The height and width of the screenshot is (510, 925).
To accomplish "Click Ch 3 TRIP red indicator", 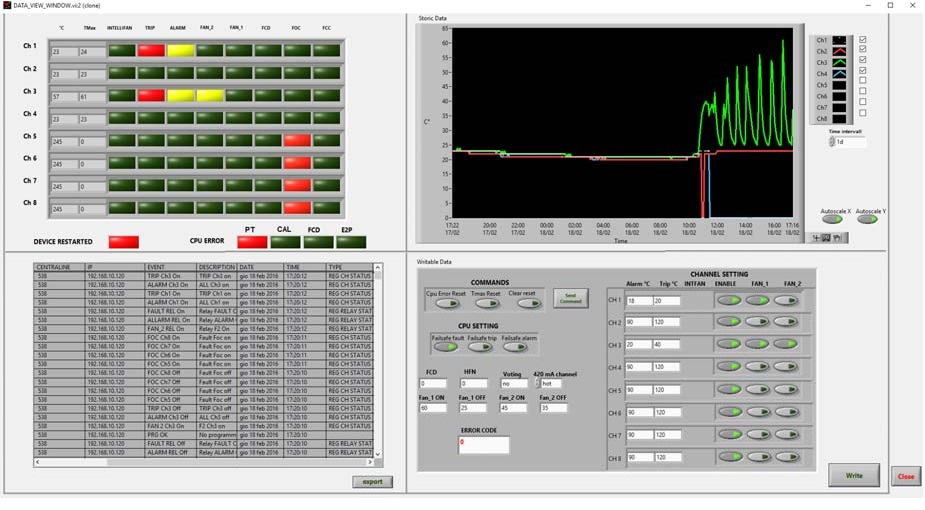I will point(152,96).
